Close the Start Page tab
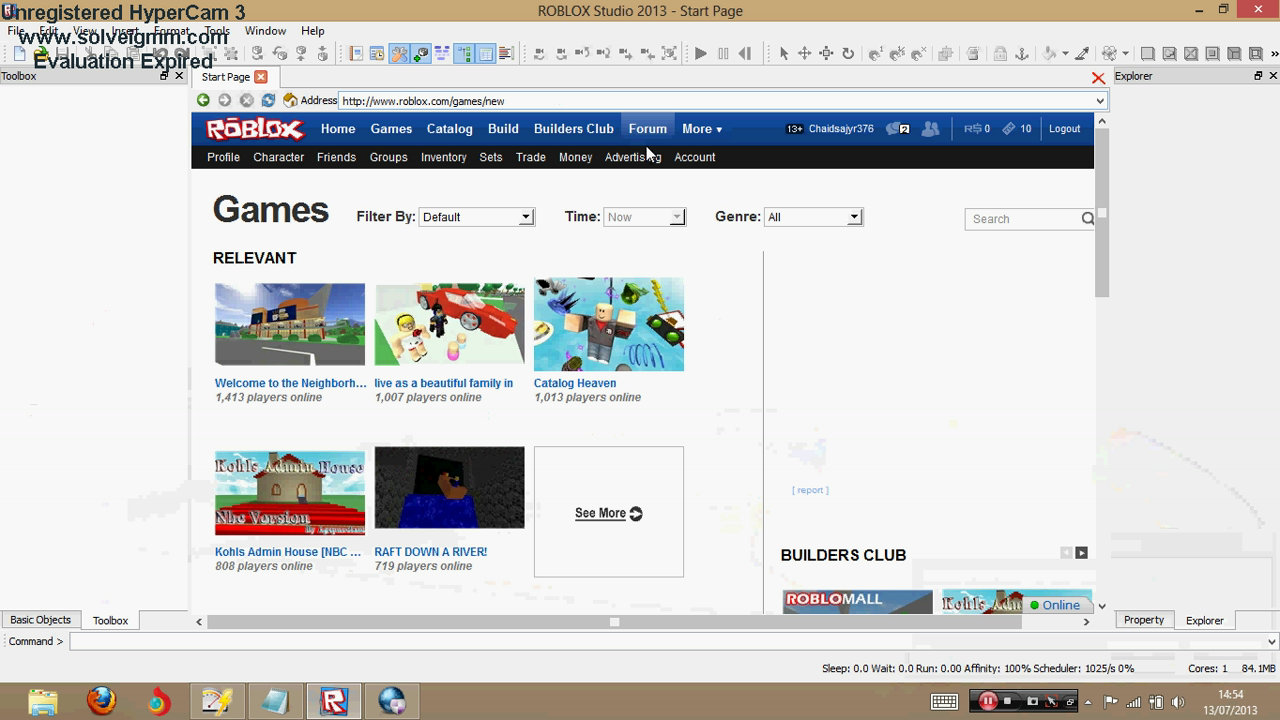 click(261, 77)
